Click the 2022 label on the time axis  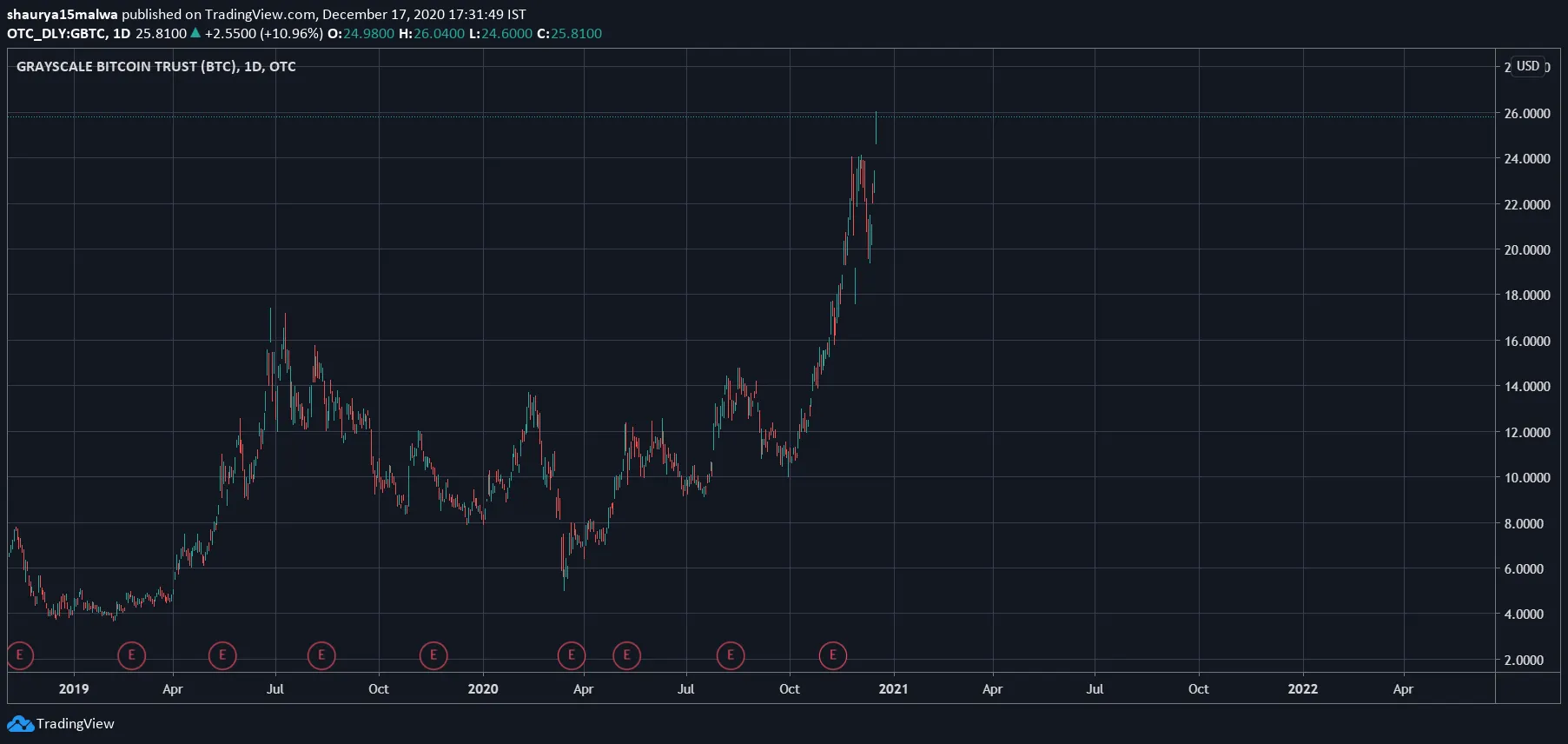tap(1302, 689)
